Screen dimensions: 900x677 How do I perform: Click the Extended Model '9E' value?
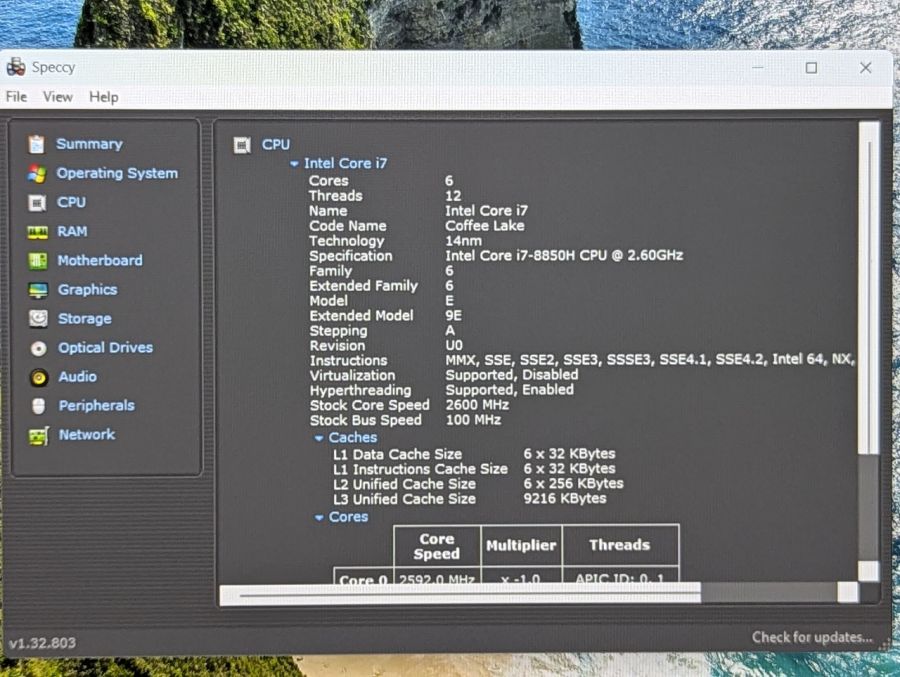[453, 315]
